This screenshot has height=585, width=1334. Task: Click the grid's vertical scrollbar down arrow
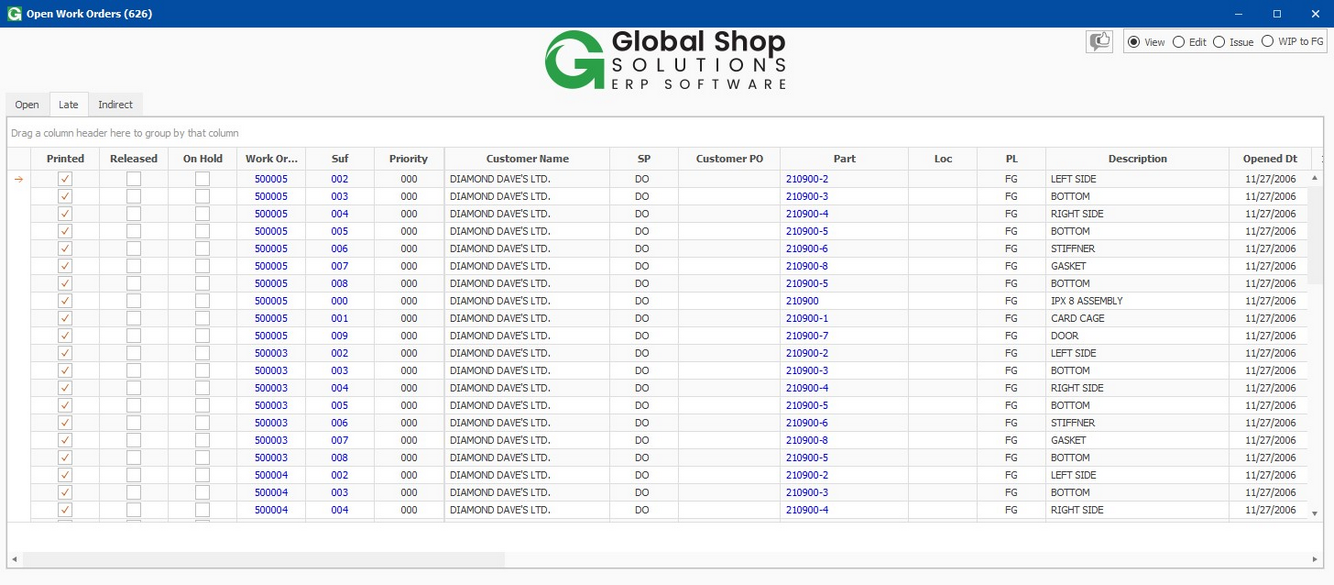click(1315, 513)
